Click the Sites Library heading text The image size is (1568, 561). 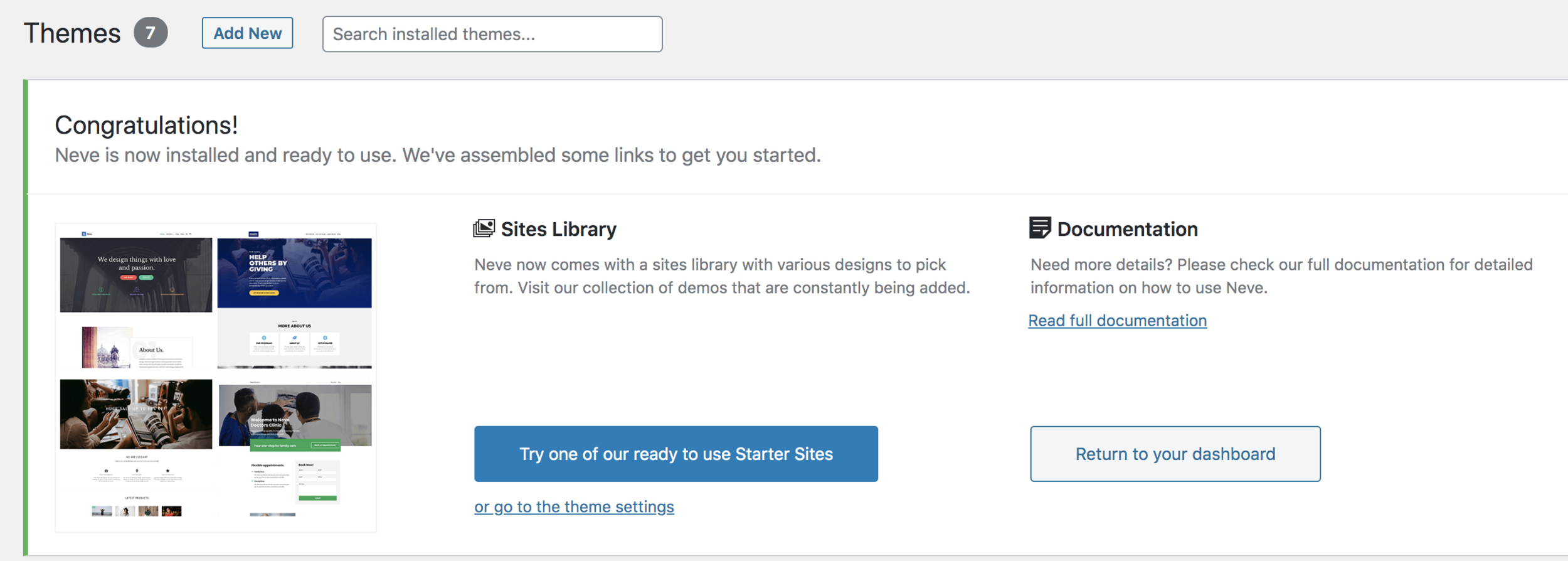coord(558,229)
